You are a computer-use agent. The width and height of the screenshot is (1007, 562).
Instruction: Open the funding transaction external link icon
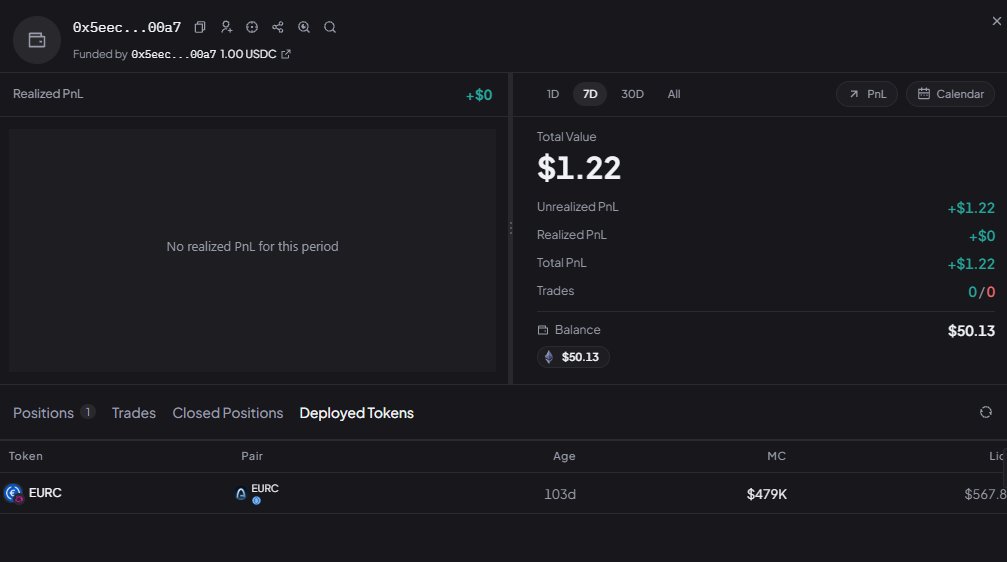(x=286, y=54)
